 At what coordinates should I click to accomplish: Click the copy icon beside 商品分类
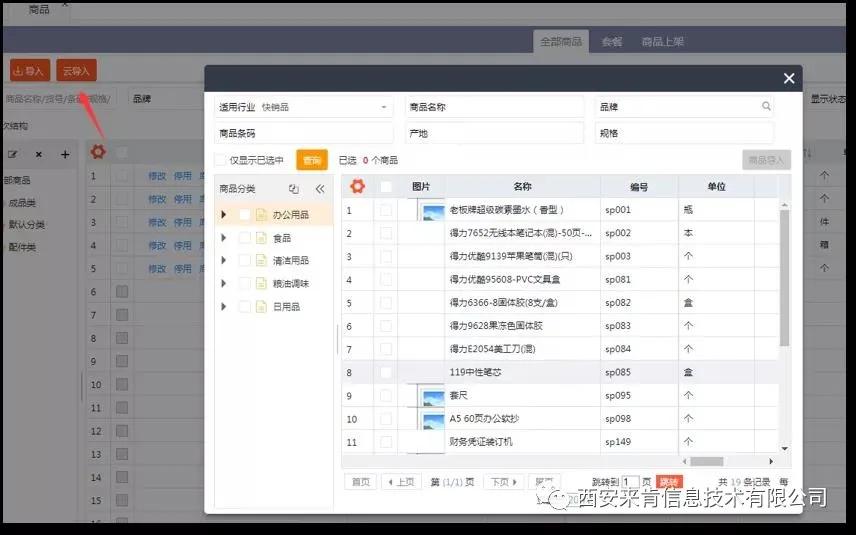(x=294, y=188)
